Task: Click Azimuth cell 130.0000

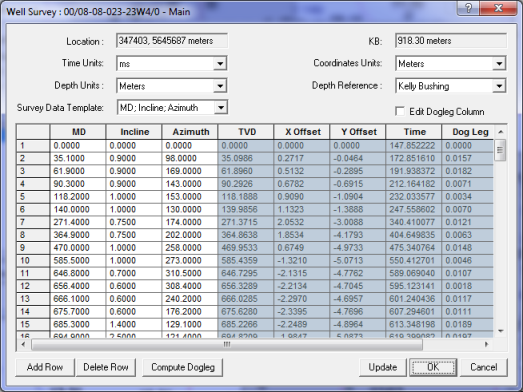Action: point(190,210)
